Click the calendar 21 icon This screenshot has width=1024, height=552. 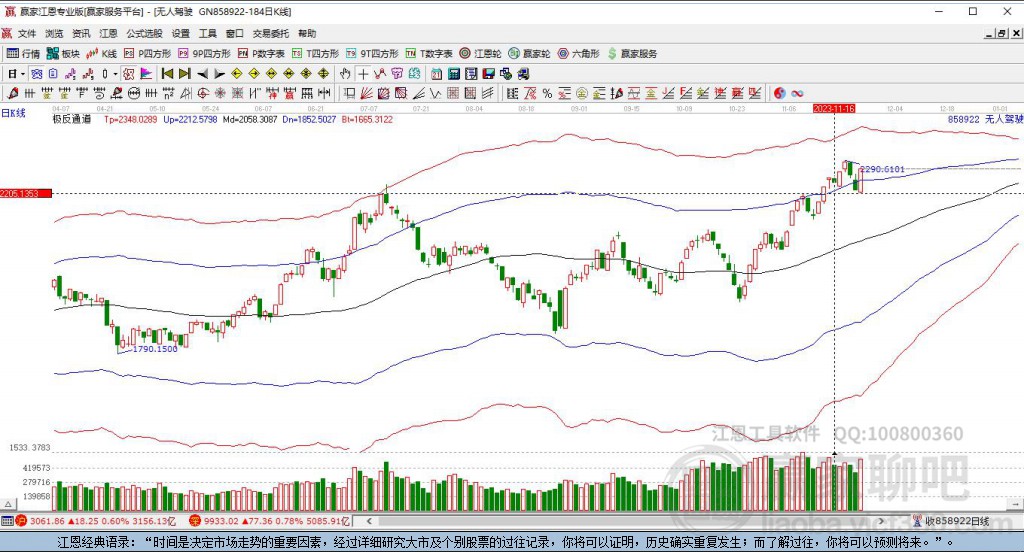click(x=436, y=74)
